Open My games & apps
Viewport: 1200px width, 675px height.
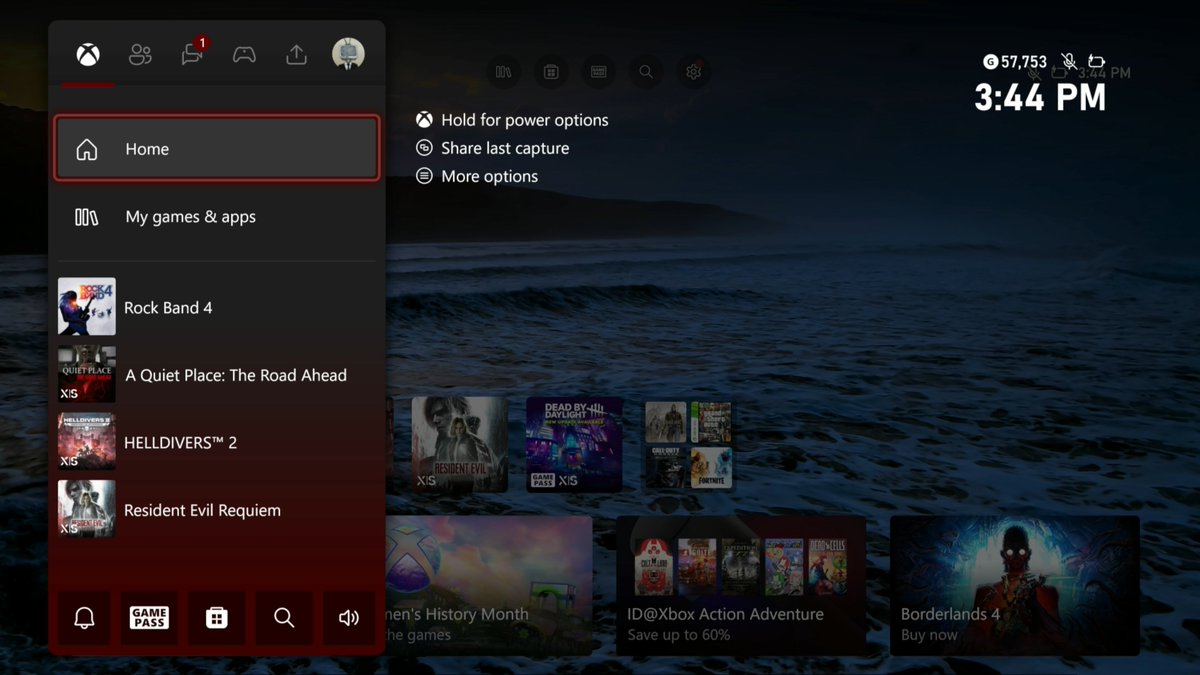217,217
